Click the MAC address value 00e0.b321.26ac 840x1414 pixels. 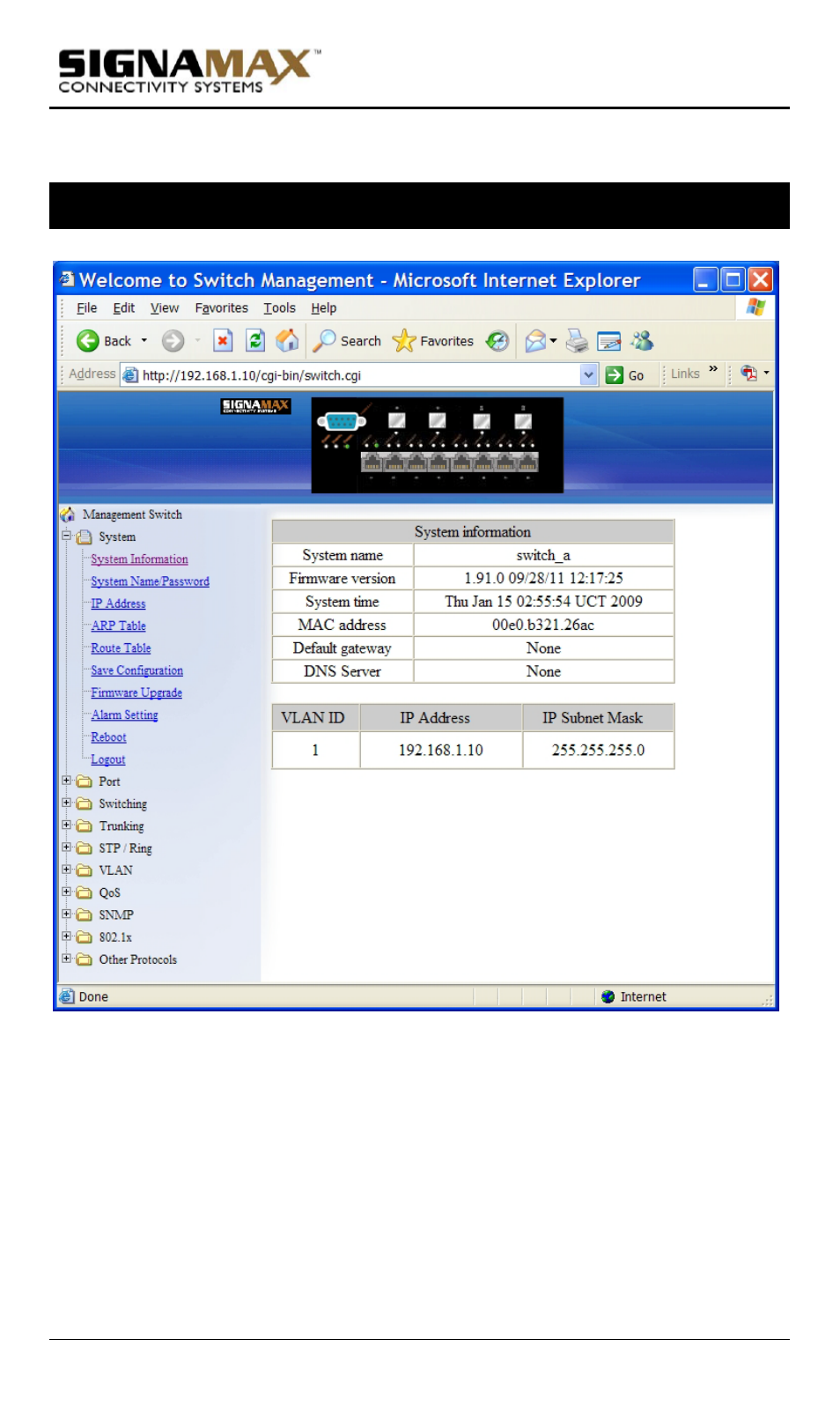click(543, 625)
